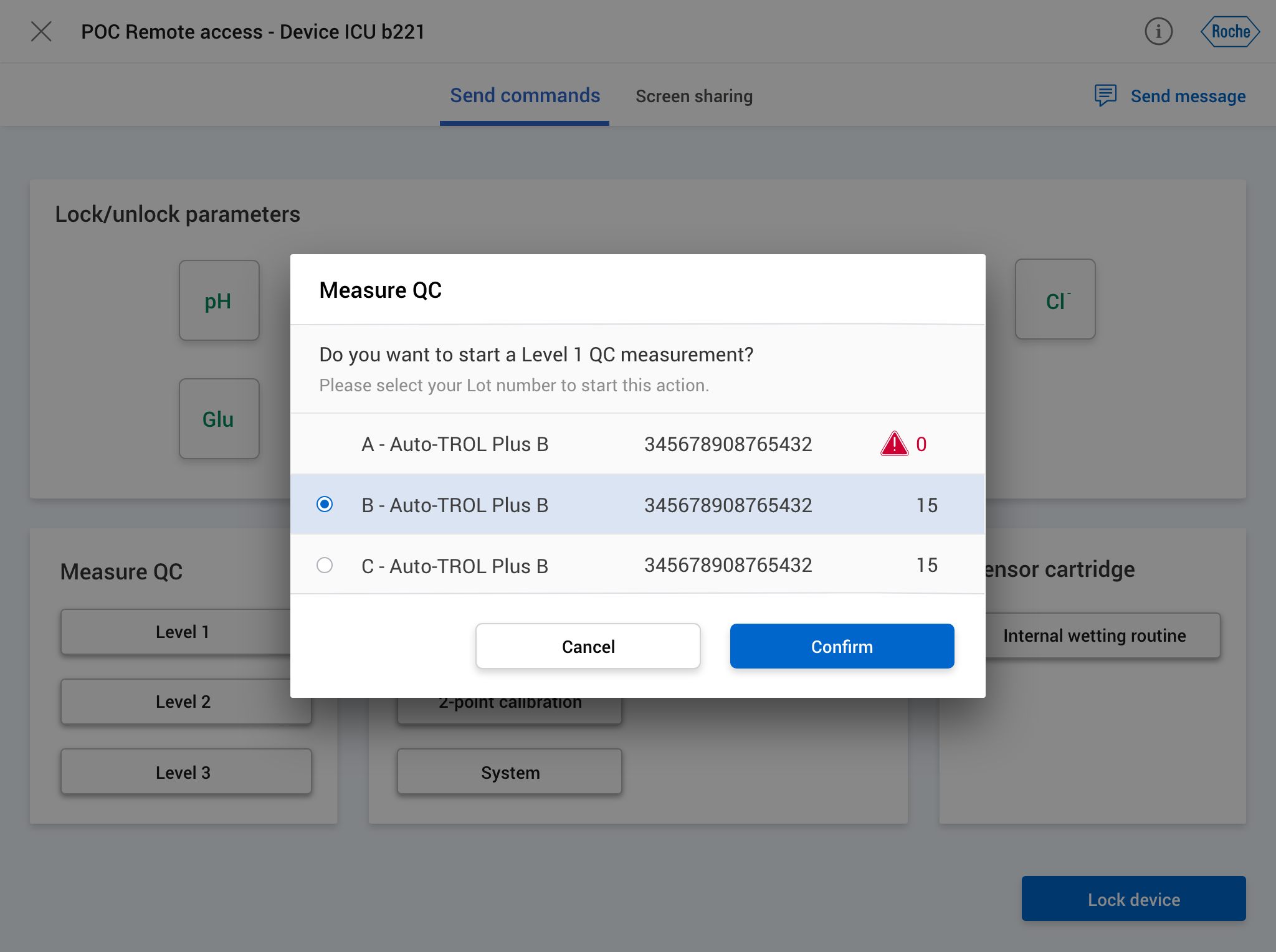Select the pH parameter tile
Screen dimensions: 1276x952
(219, 301)
